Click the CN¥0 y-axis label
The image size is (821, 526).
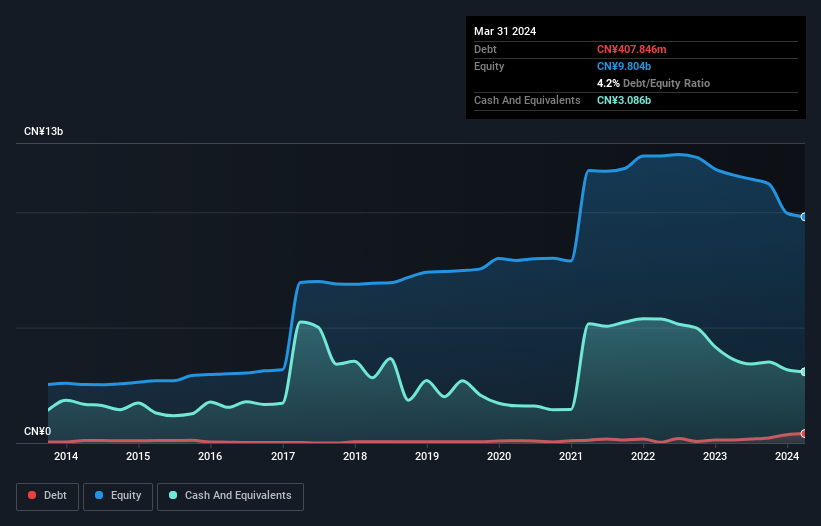[38, 431]
